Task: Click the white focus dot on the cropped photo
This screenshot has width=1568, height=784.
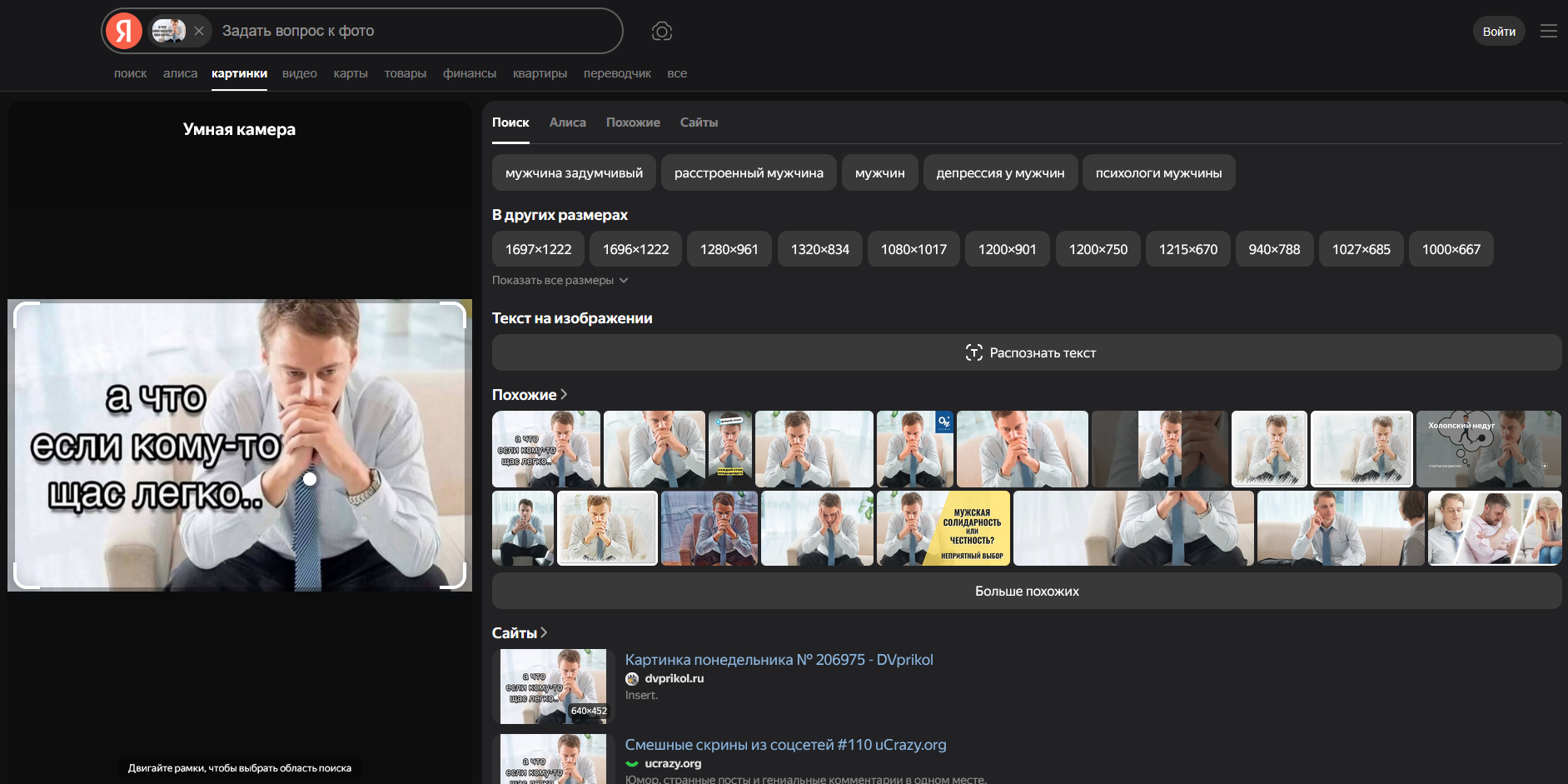Action: (310, 479)
